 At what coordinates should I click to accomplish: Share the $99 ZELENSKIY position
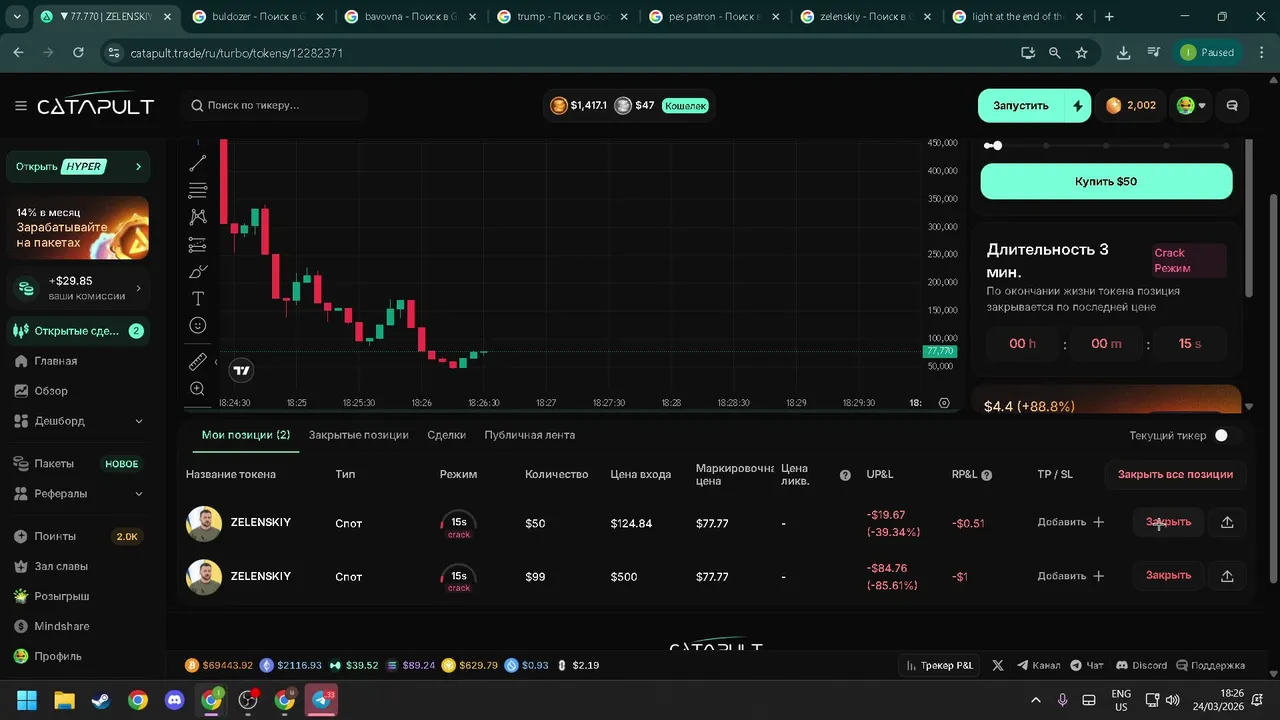pyautogui.click(x=1227, y=576)
